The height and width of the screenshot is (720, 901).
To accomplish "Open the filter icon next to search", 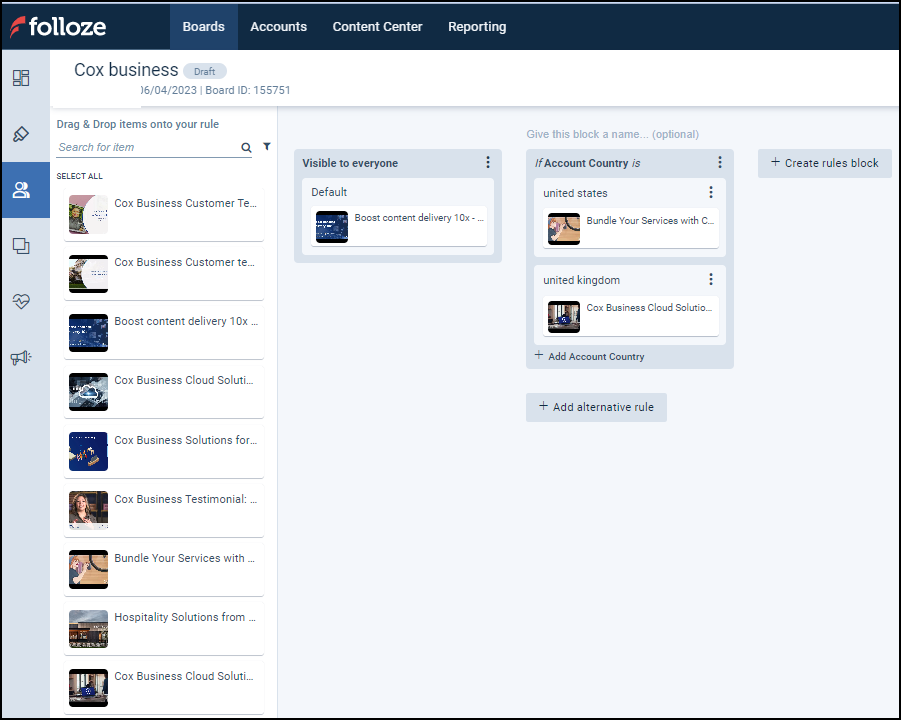I will [x=266, y=146].
